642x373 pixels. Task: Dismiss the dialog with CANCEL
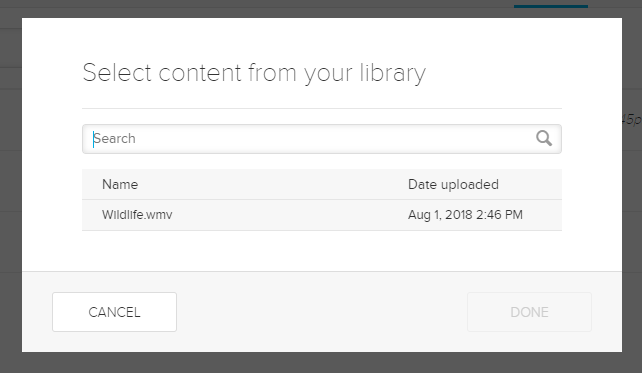click(114, 312)
